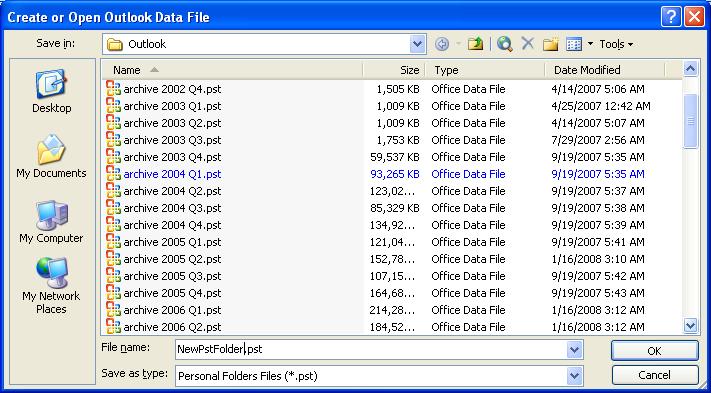Expand the Save in folder dropdown
Image resolution: width=711 pixels, height=393 pixels.
(x=418, y=44)
